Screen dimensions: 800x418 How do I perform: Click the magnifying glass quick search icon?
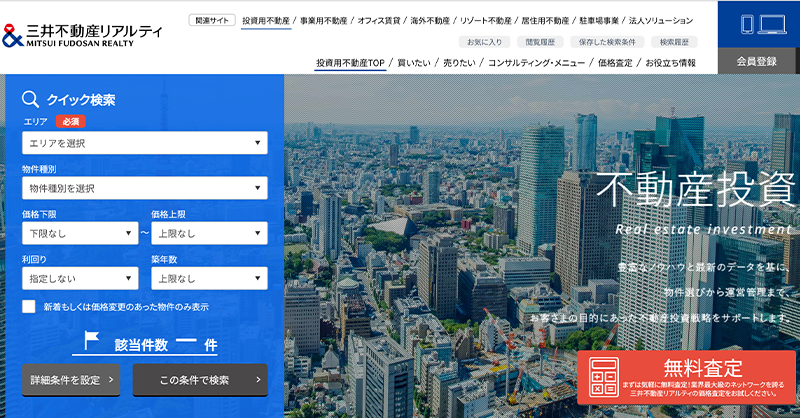[31, 99]
